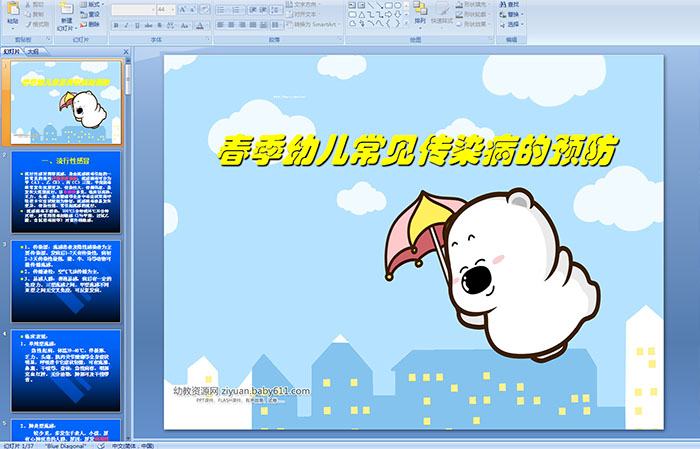
Task: Select the Oval shape in gallery
Action: [x=398, y=5]
